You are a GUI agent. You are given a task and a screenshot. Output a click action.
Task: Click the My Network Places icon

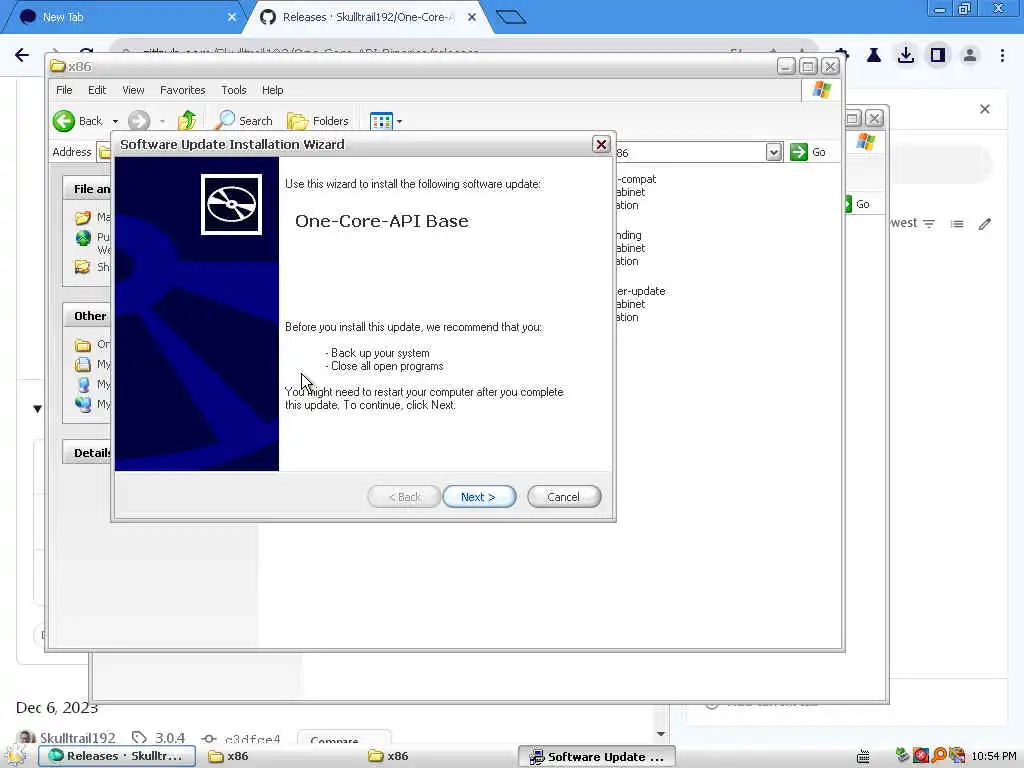click(83, 404)
